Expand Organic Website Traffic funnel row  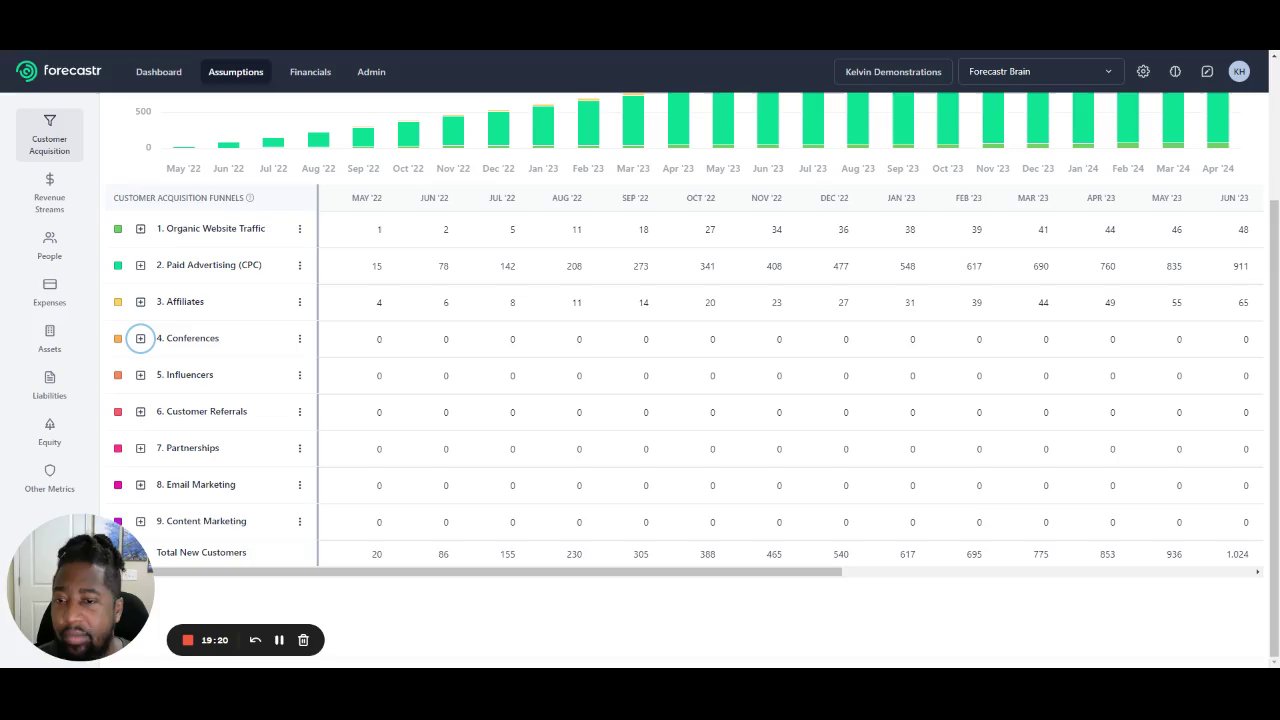[x=141, y=229]
